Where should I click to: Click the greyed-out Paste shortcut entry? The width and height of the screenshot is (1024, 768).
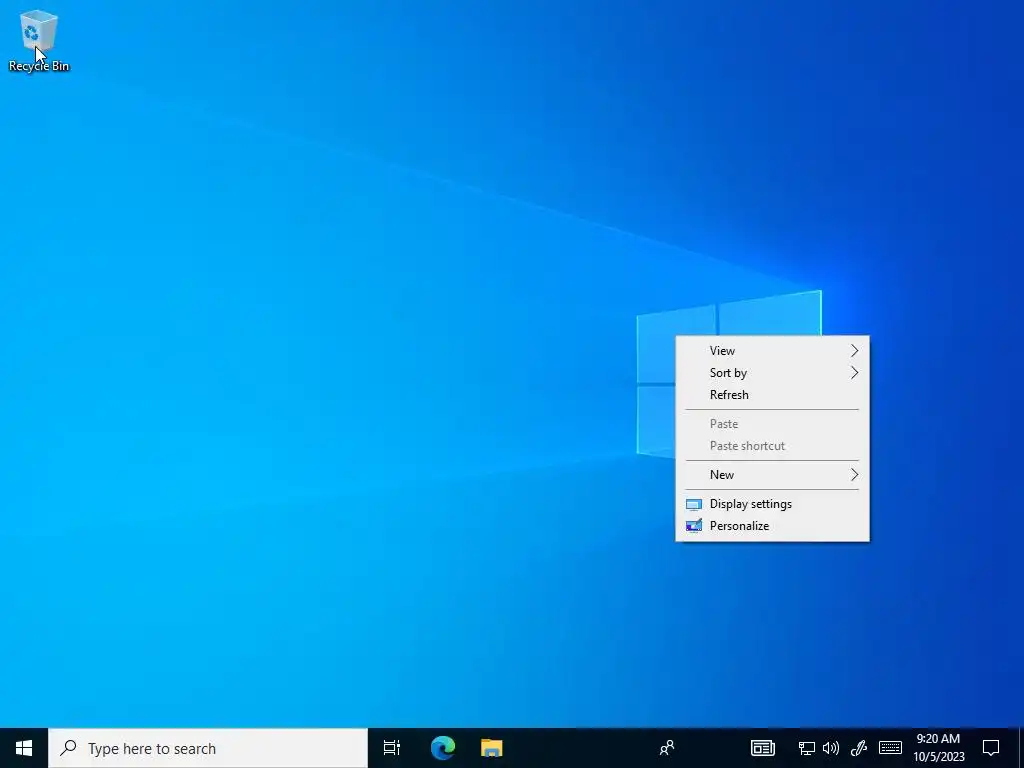point(772,446)
